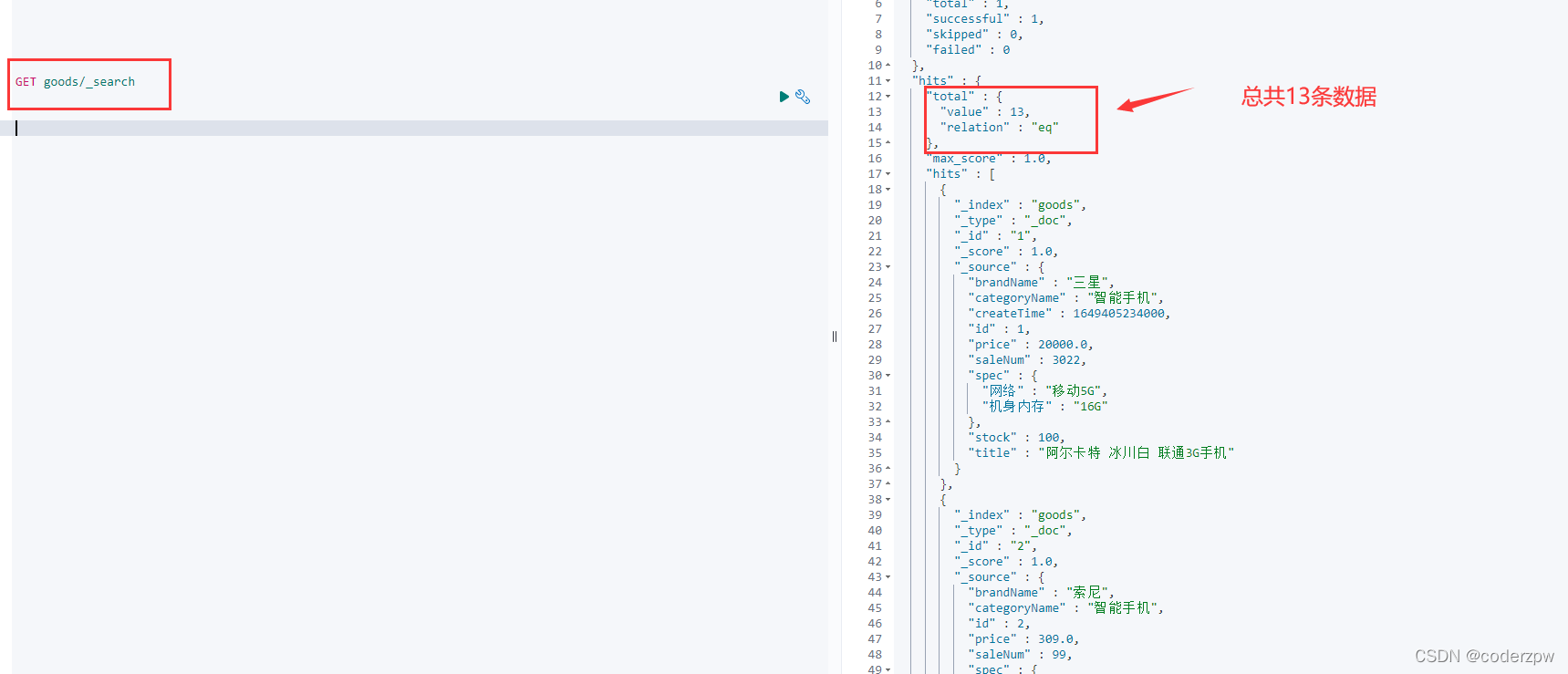Collapse the second hit object at line 38
Image resolution: width=1568 pixels, height=674 pixels.
click(888, 500)
